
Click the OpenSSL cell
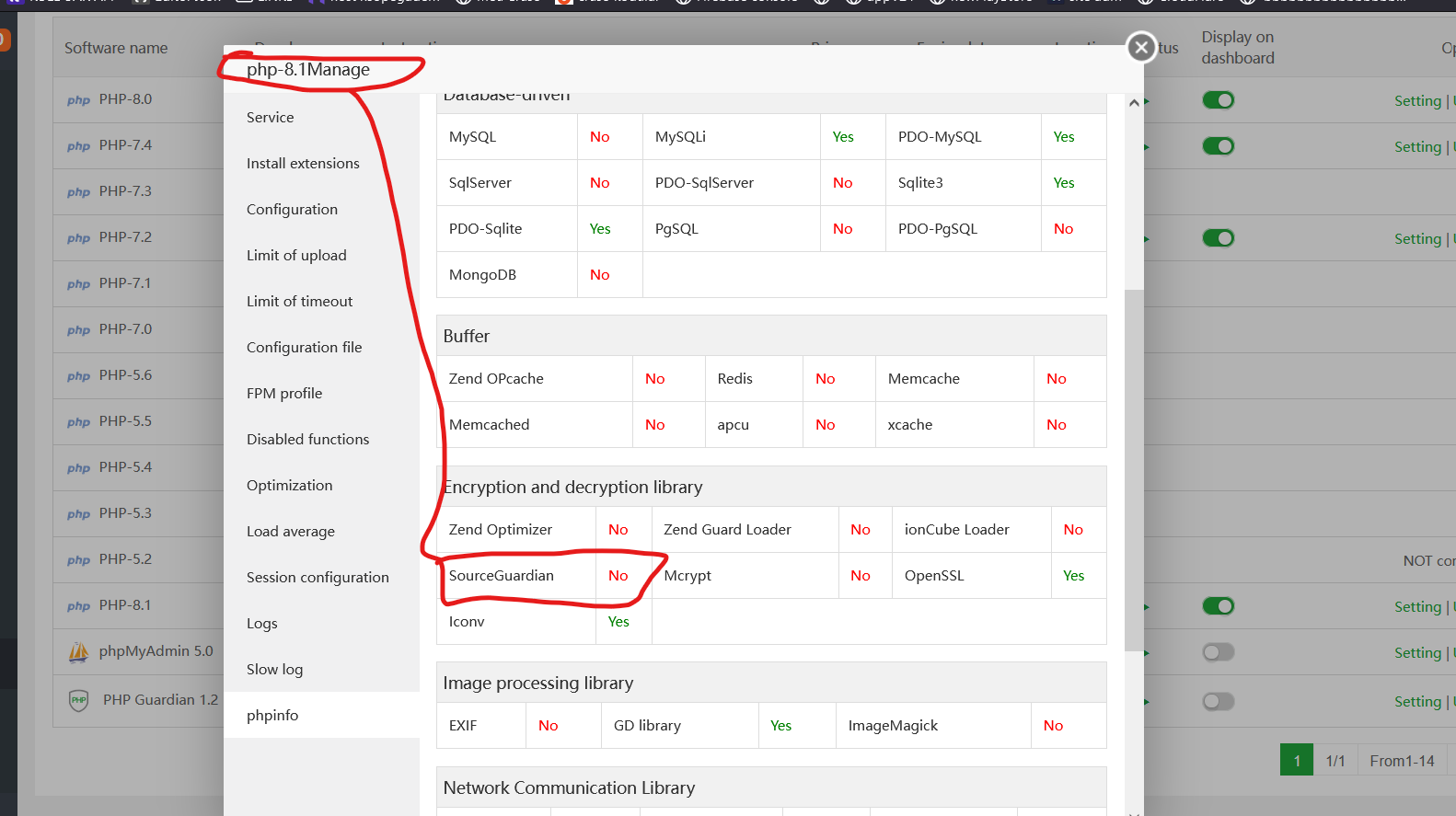click(972, 575)
